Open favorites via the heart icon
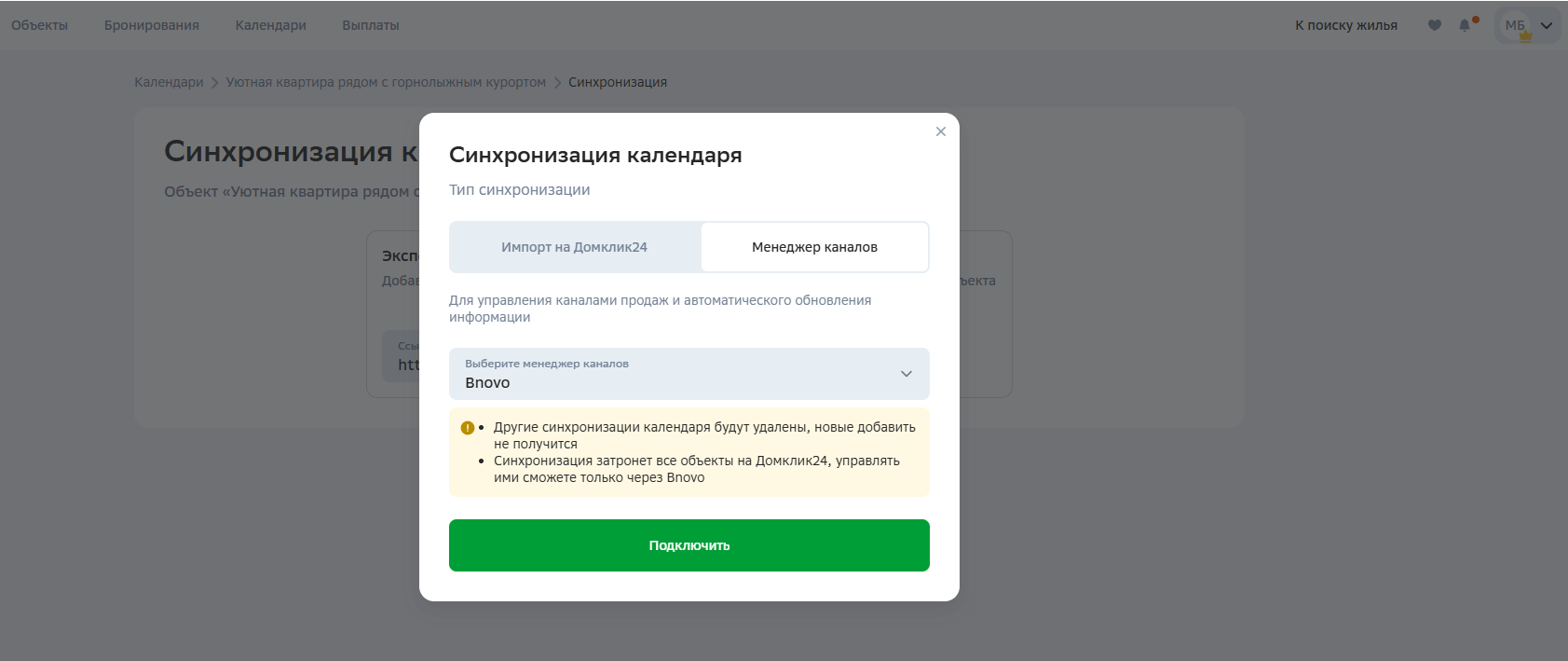 (1435, 25)
